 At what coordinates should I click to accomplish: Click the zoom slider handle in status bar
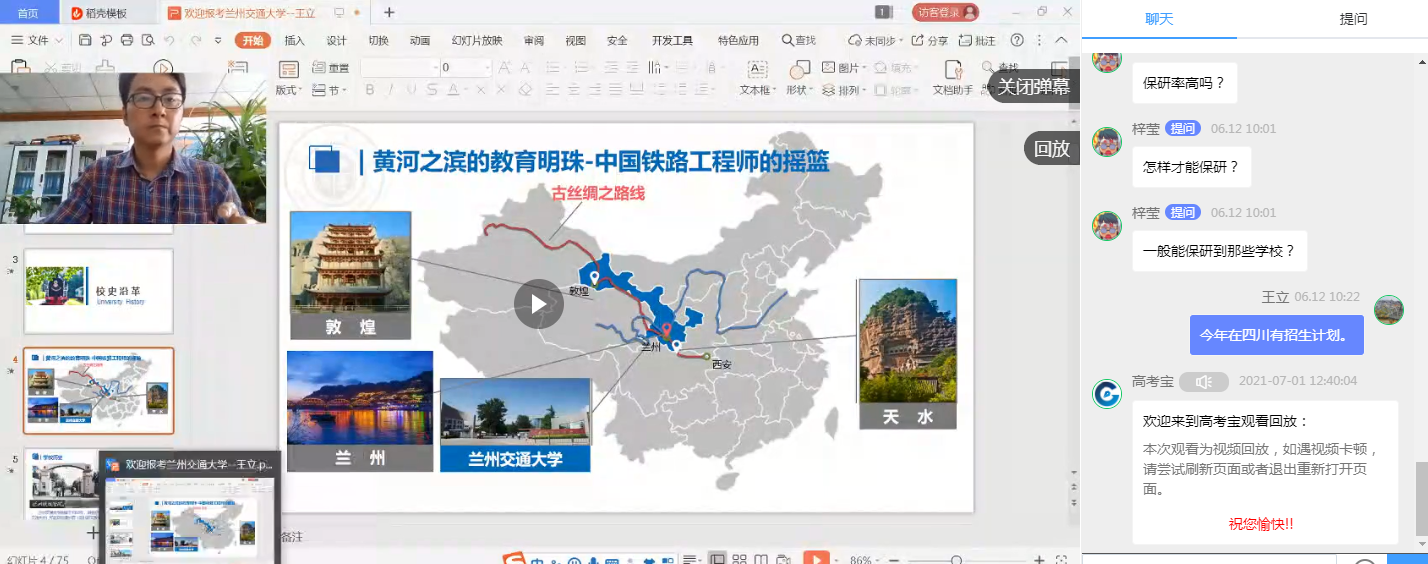pyautogui.click(x=957, y=560)
